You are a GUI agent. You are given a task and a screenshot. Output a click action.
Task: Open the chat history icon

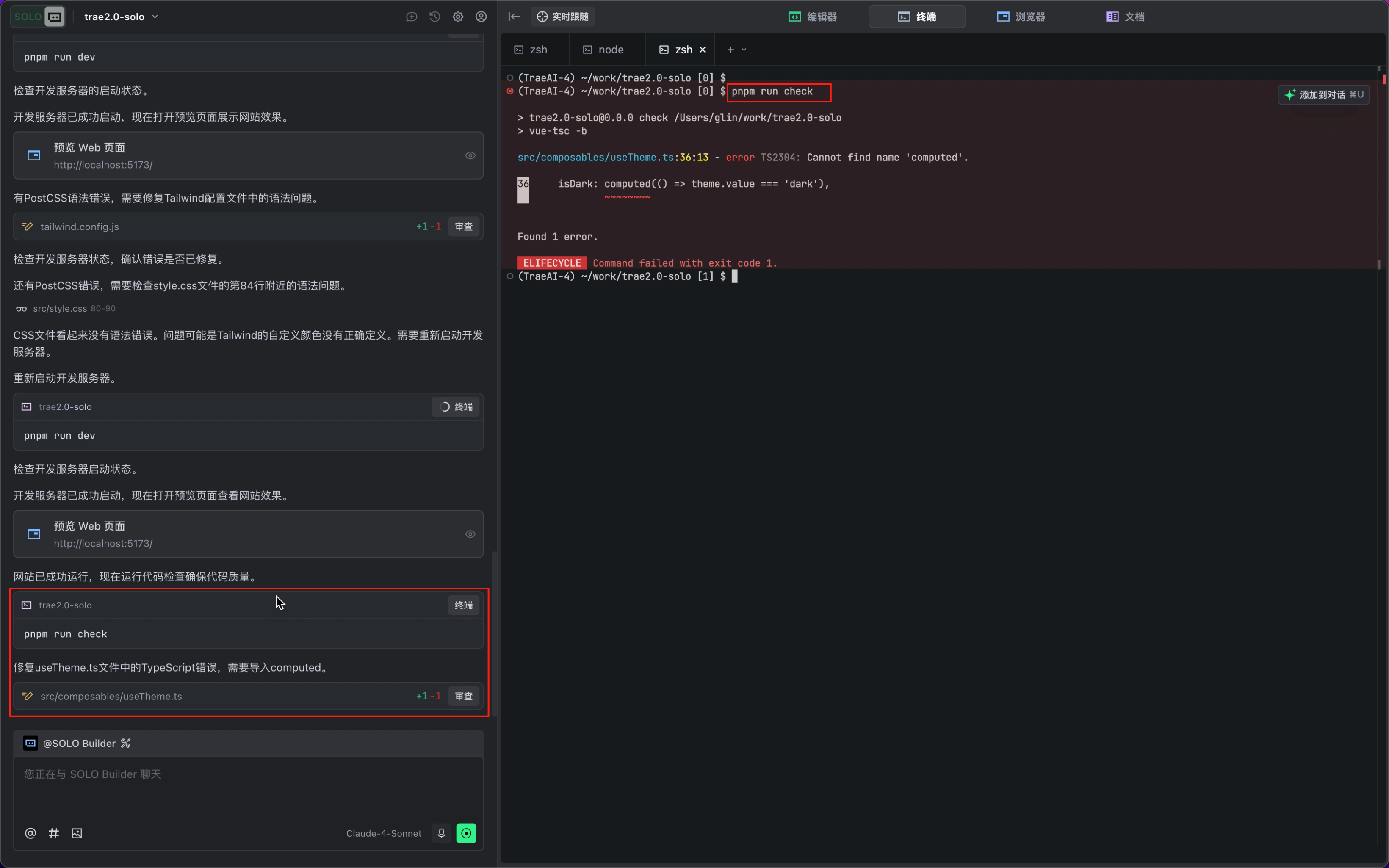click(x=434, y=16)
